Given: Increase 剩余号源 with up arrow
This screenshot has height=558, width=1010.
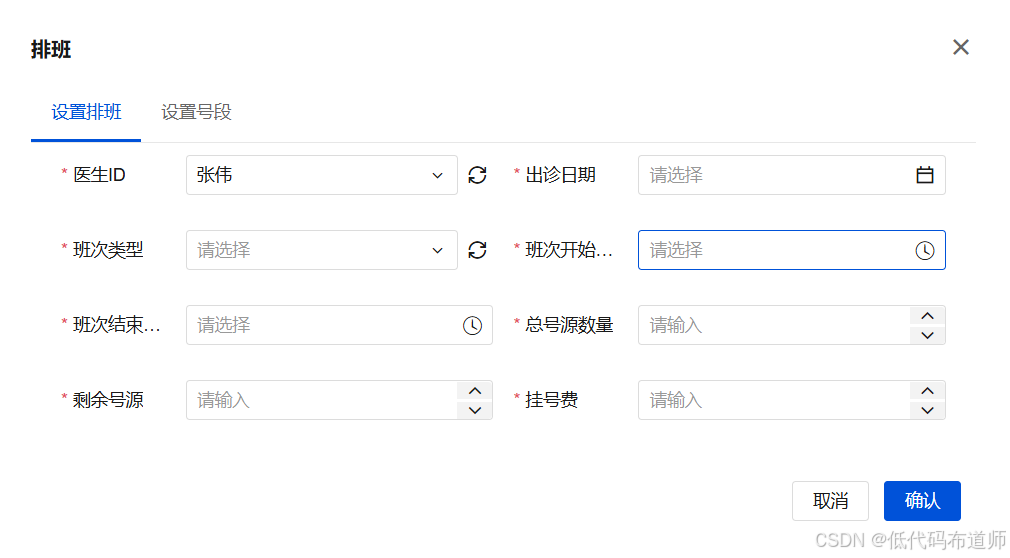Looking at the screenshot, I should (x=475, y=390).
